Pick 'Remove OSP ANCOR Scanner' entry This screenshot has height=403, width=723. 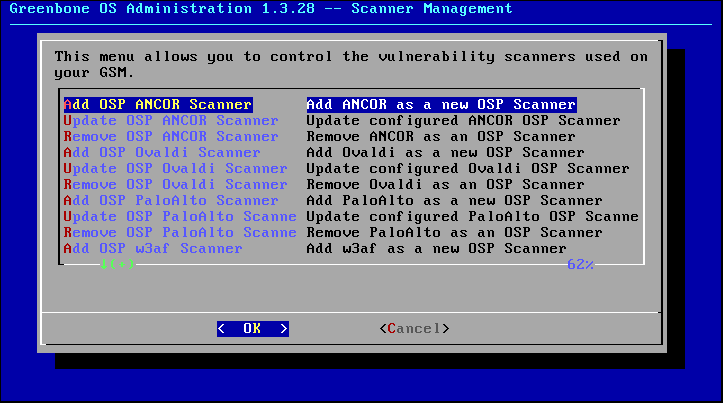point(171,137)
